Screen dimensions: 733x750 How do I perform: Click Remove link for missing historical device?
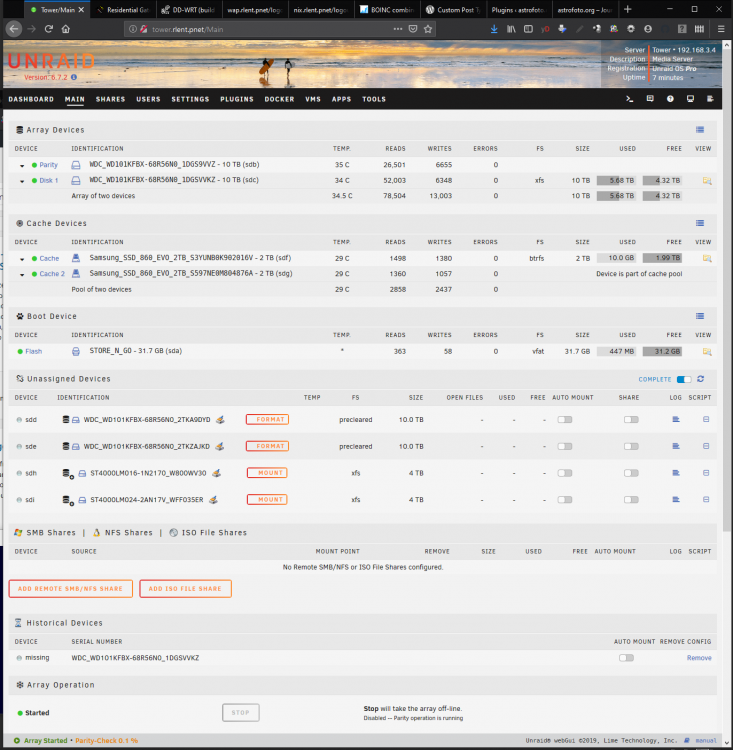pos(699,658)
